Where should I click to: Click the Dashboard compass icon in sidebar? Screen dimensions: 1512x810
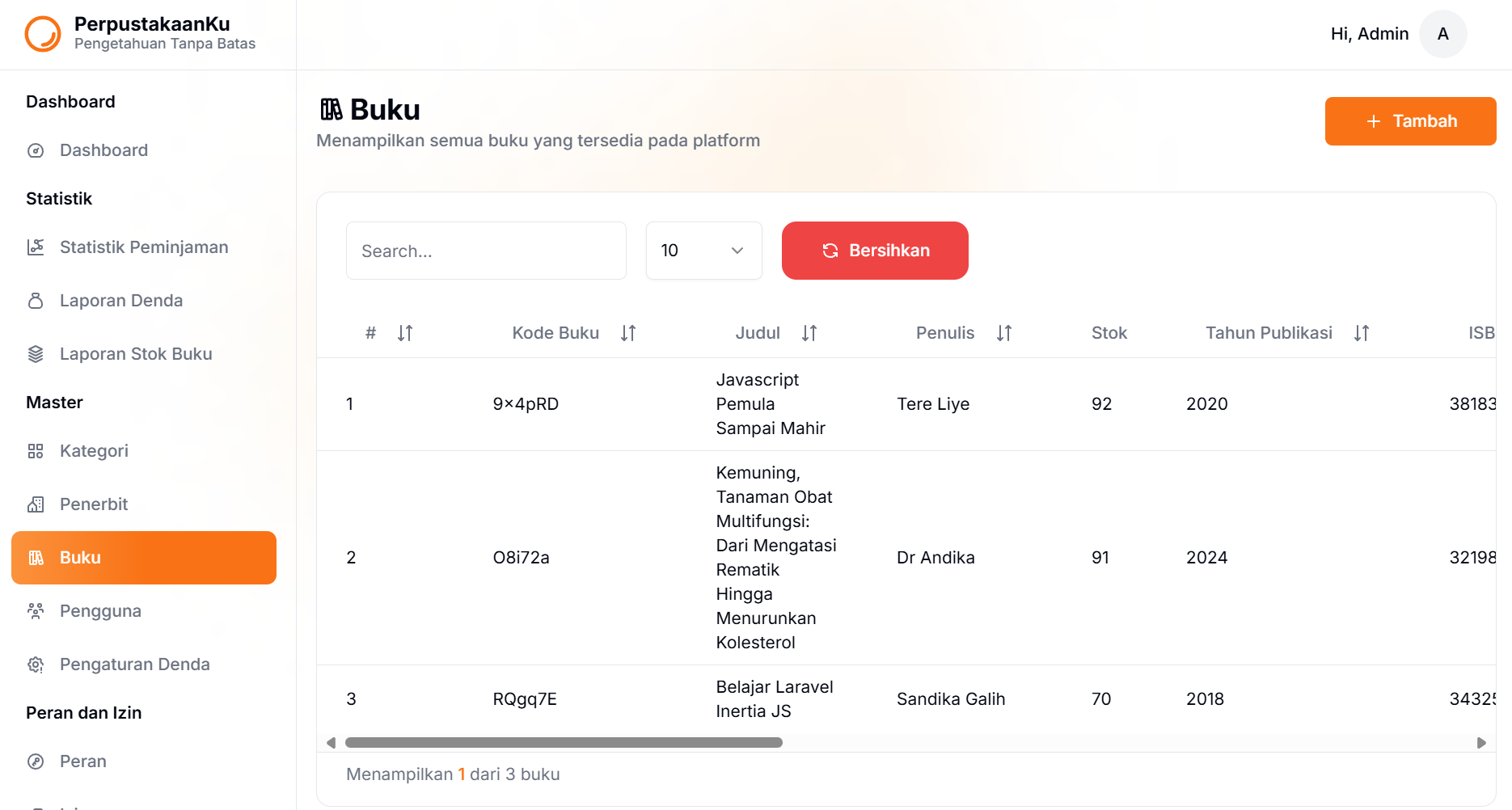tap(36, 150)
